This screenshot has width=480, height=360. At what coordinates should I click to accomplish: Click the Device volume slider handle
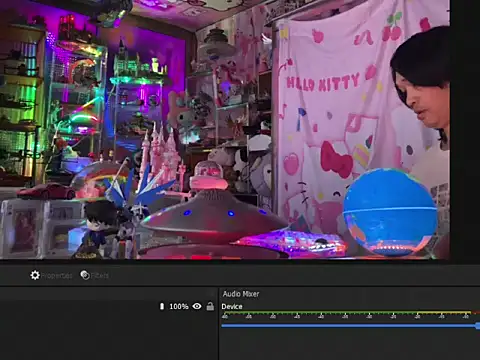click(478, 326)
